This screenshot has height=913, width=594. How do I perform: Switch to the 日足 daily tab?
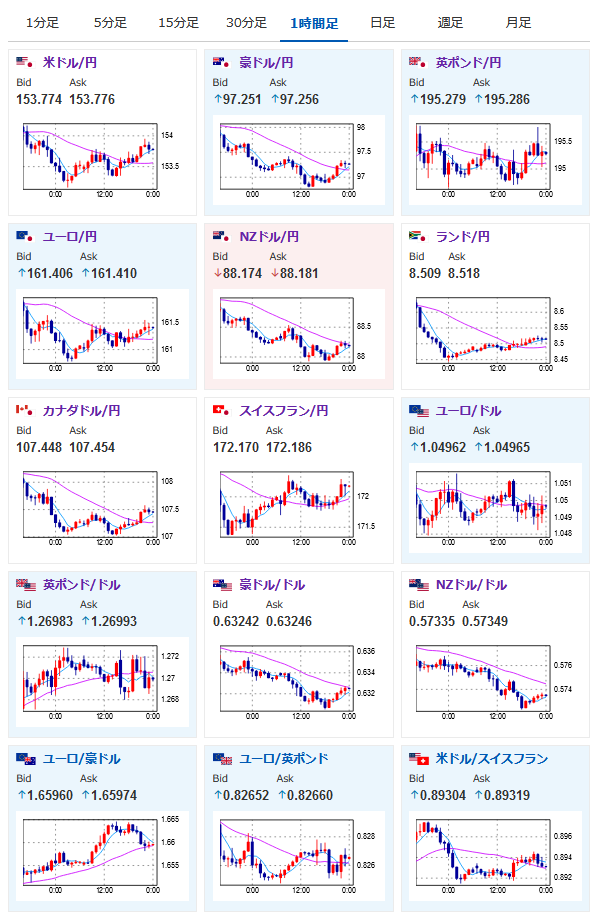383,23
